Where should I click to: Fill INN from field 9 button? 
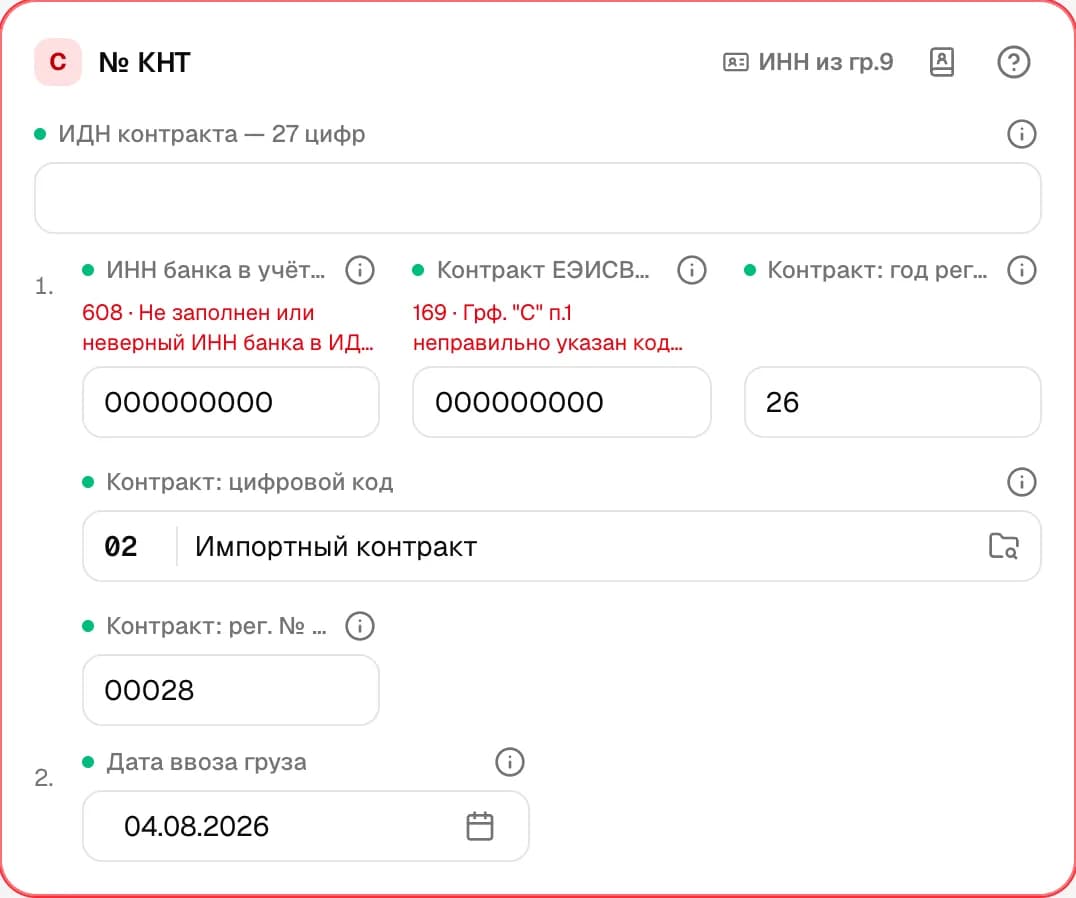(808, 62)
